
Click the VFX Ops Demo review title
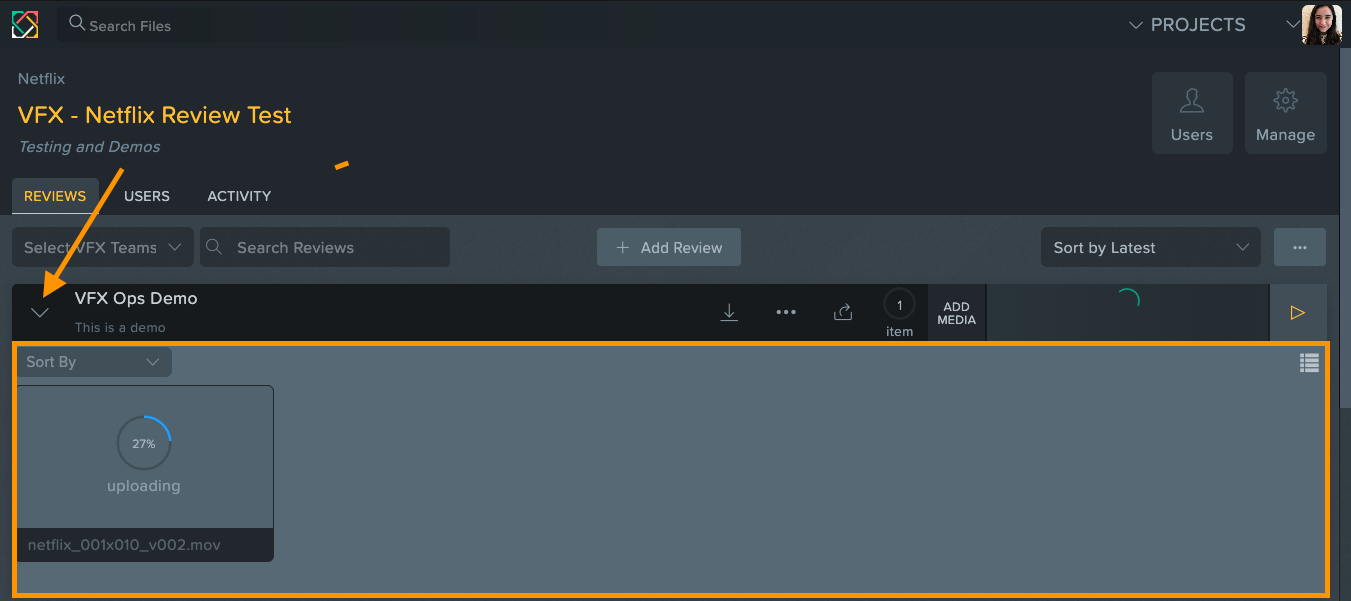point(136,298)
